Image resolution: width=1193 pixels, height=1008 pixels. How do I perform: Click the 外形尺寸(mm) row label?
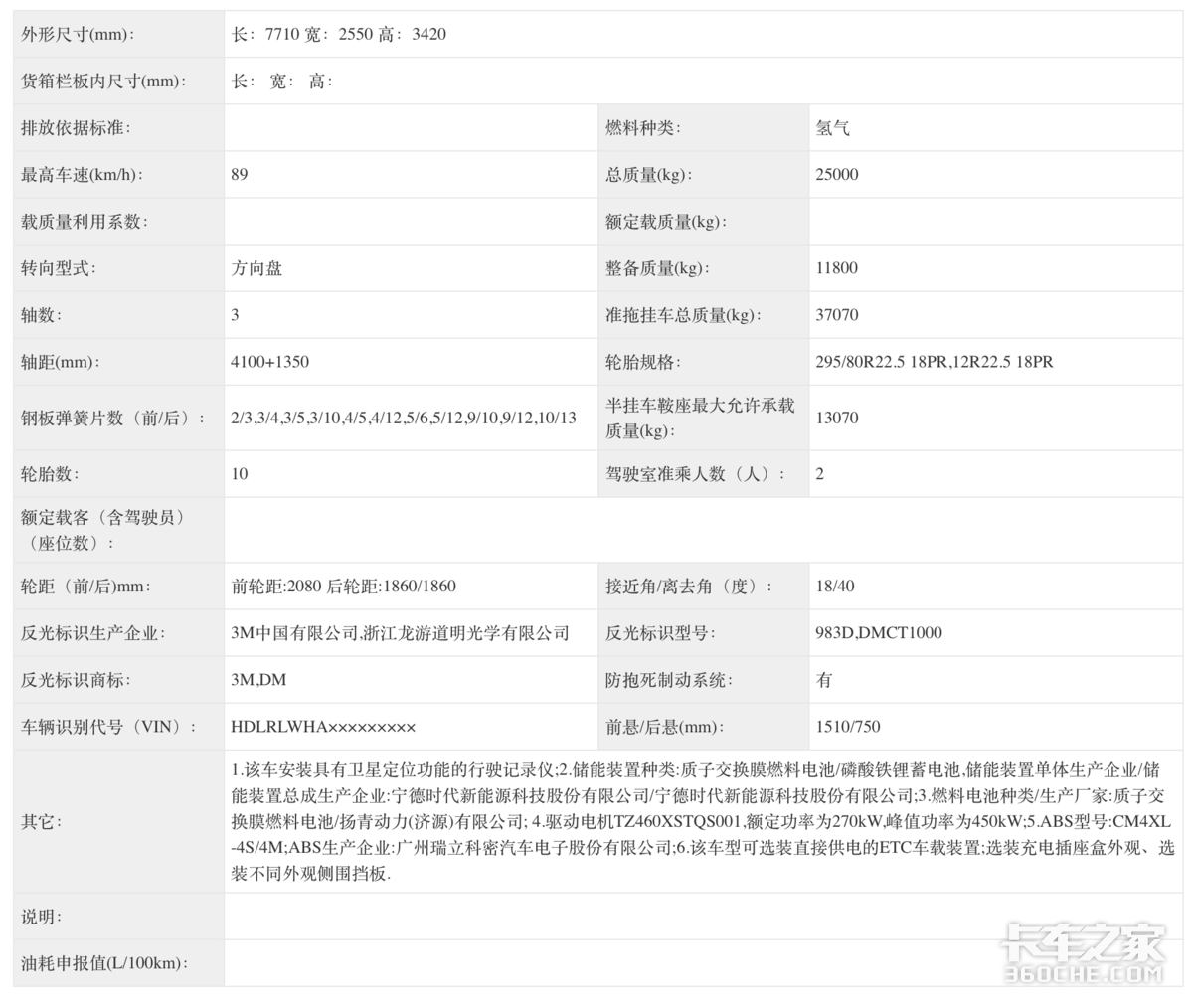pos(78,34)
